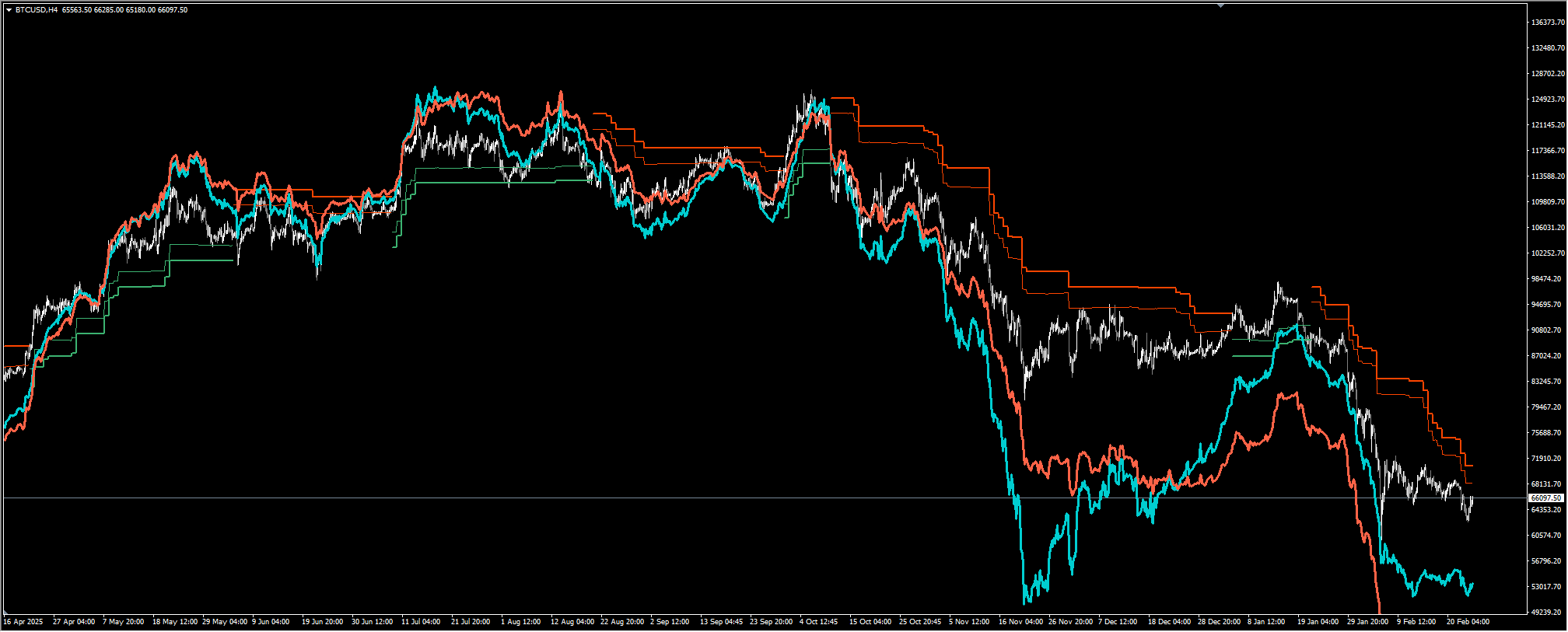Select the current price label 66097.50
The width and height of the screenshot is (1568, 632).
(x=1545, y=498)
